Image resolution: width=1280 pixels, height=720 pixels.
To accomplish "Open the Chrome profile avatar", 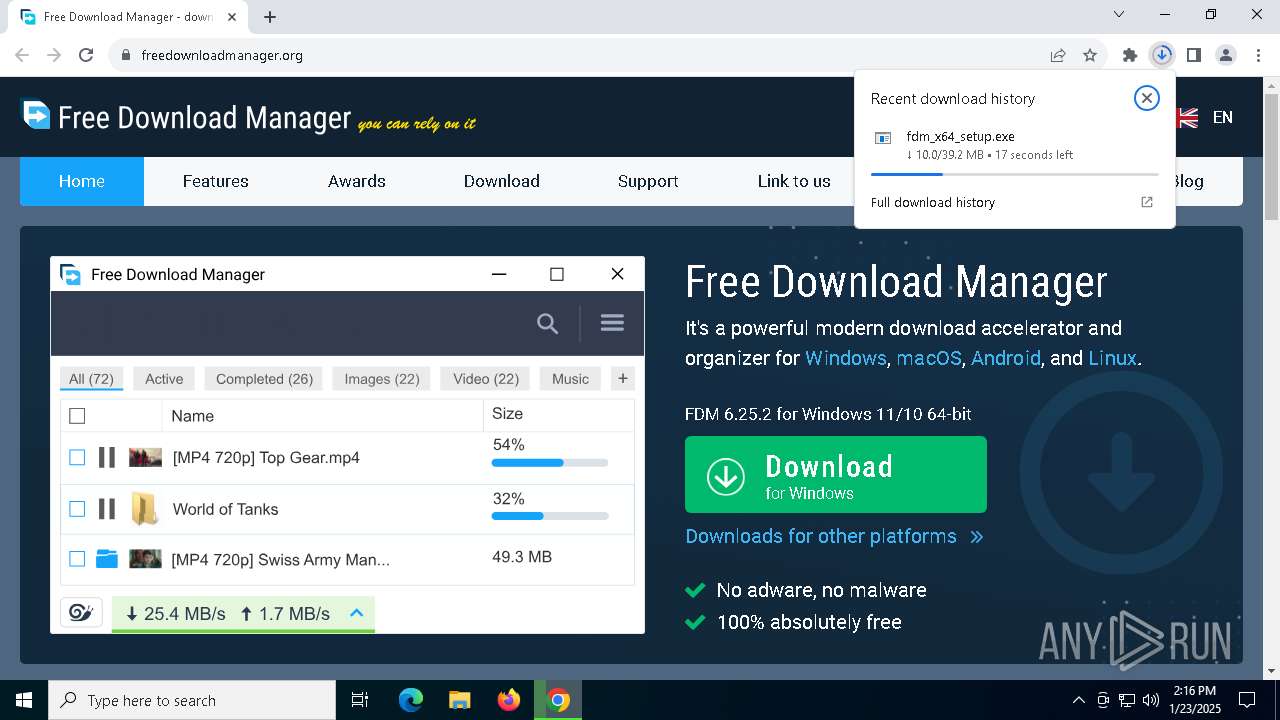I will tap(1226, 55).
